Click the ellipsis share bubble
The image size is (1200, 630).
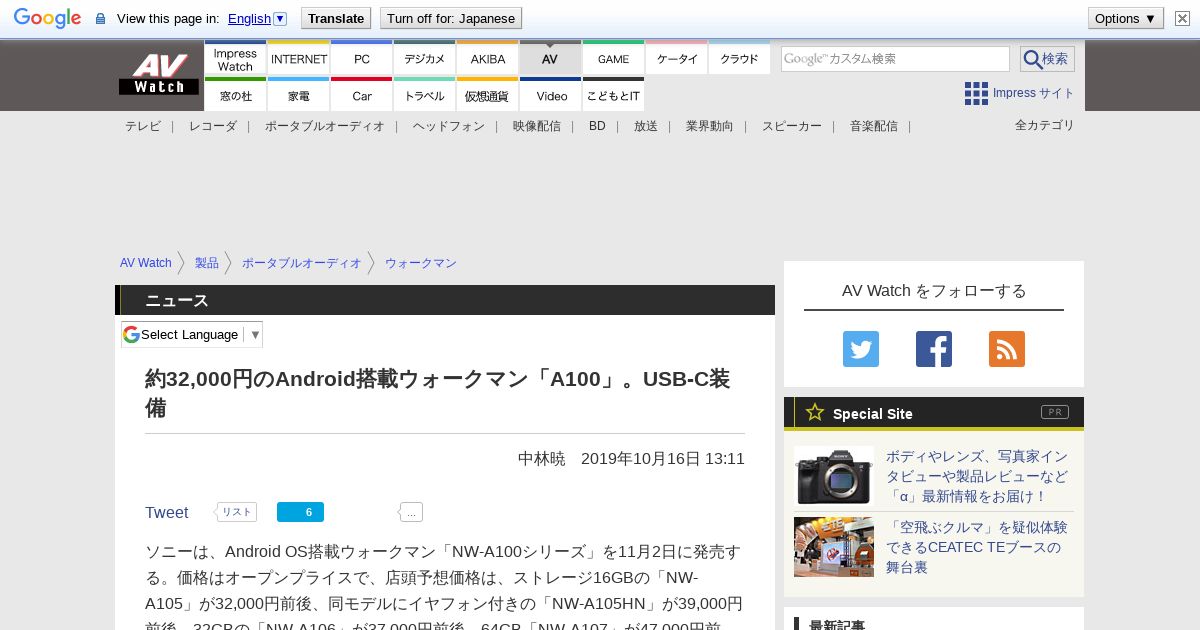[411, 512]
